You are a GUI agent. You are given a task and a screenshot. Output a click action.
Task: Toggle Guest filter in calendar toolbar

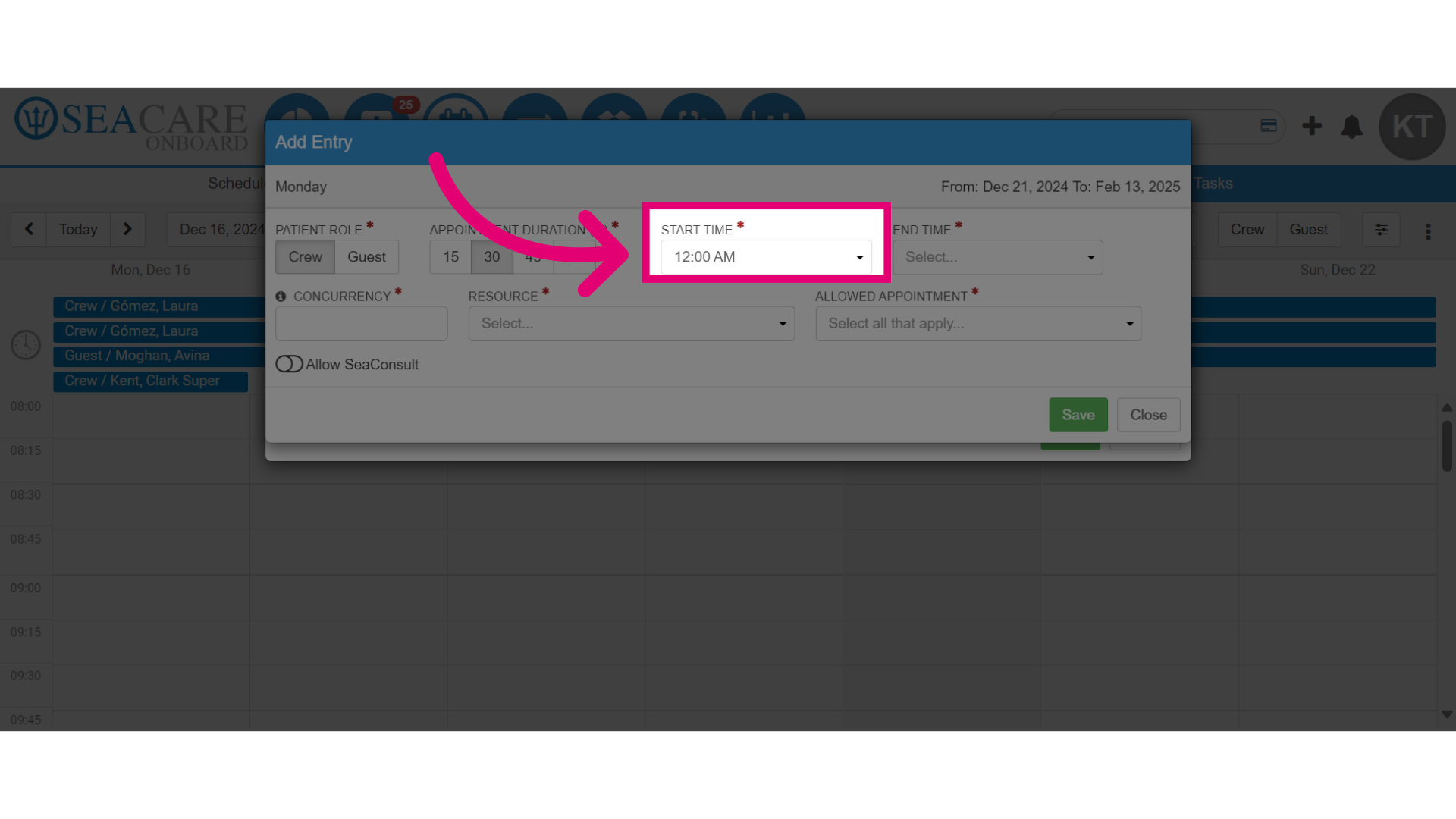point(1308,230)
